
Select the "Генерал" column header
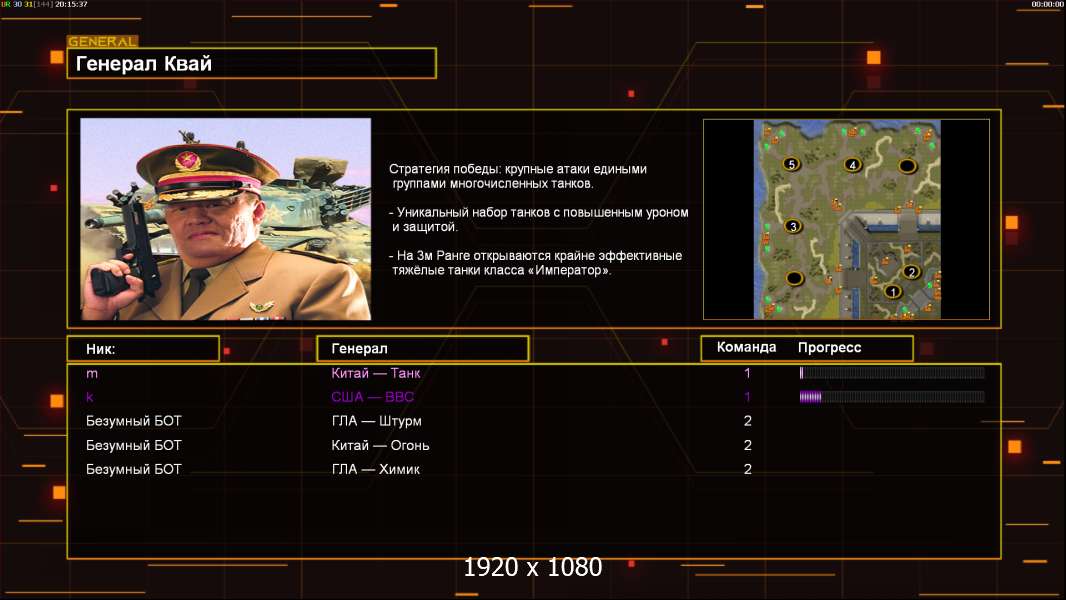[422, 348]
